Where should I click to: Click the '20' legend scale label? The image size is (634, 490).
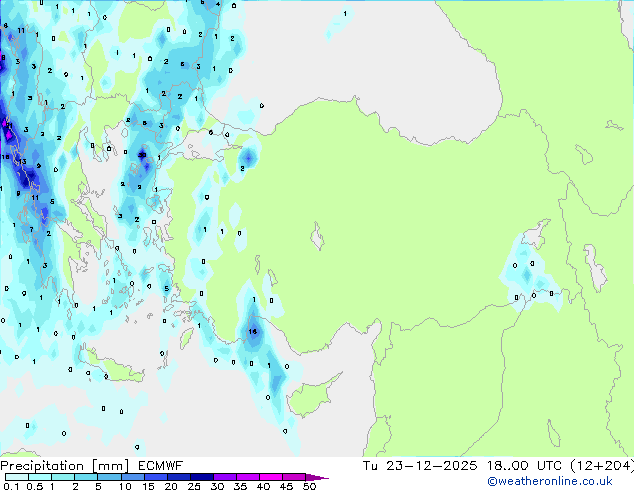[171, 486]
